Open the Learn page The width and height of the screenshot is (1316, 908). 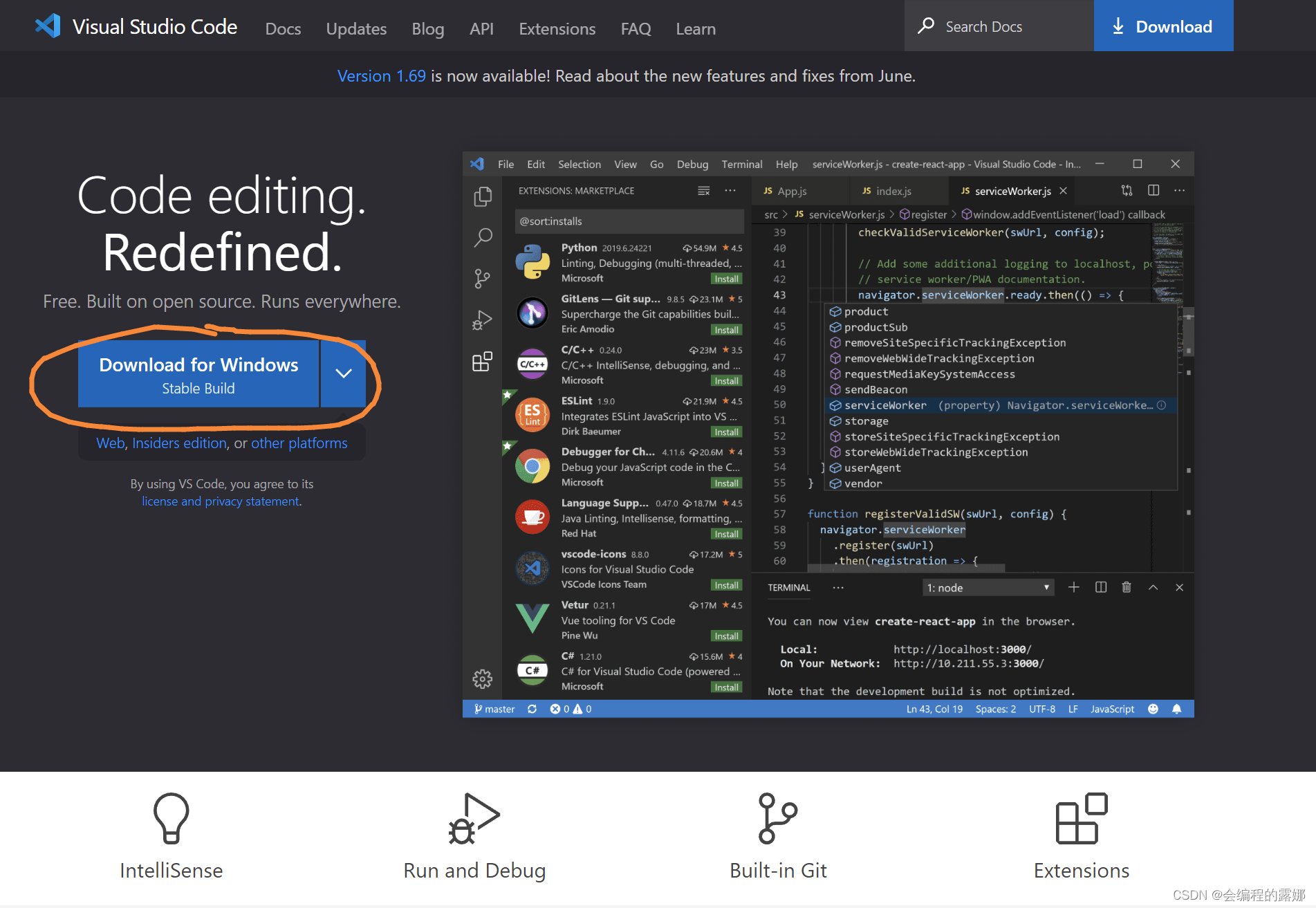[696, 28]
